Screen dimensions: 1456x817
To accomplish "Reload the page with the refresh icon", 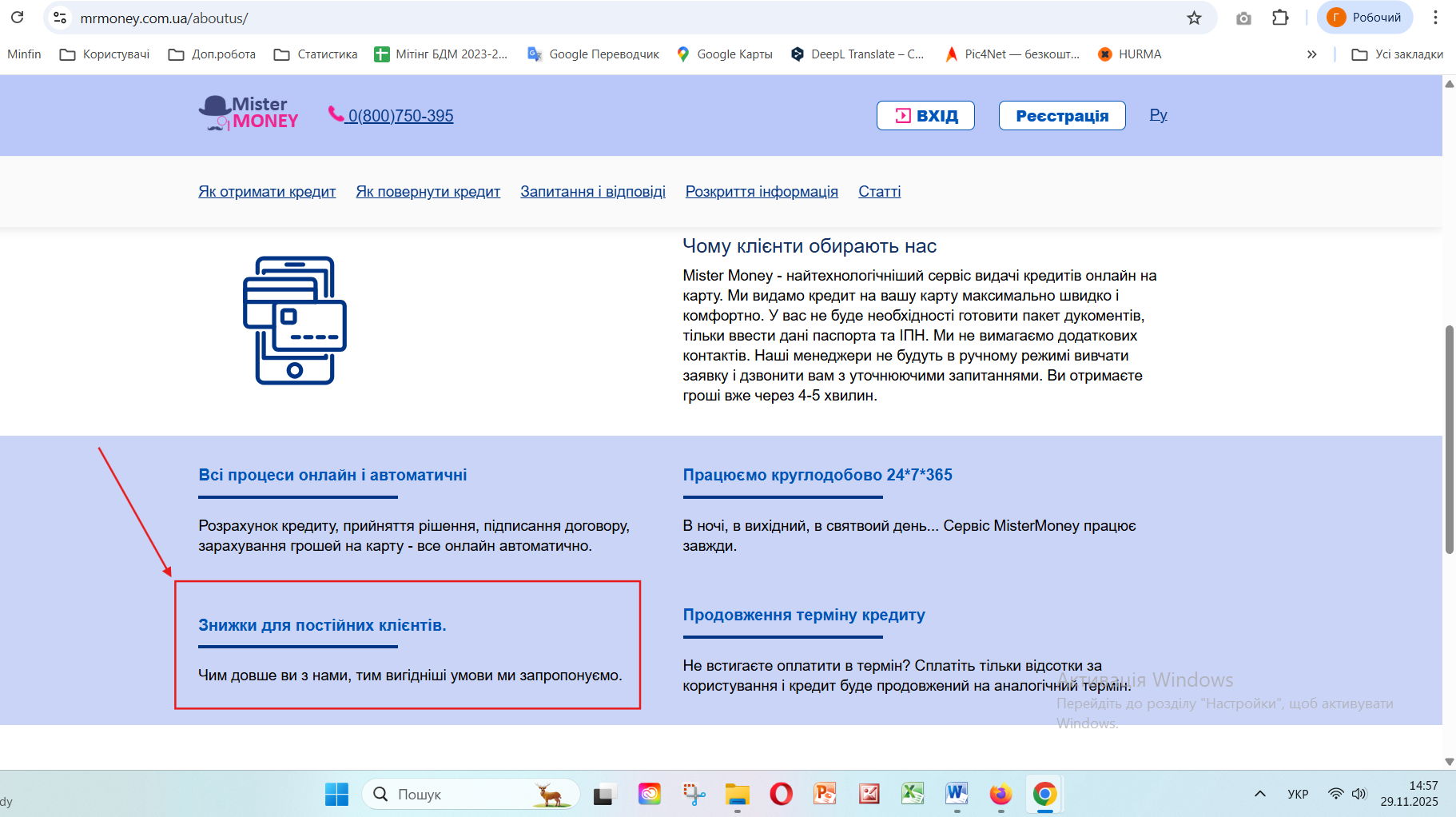I will click(18, 18).
